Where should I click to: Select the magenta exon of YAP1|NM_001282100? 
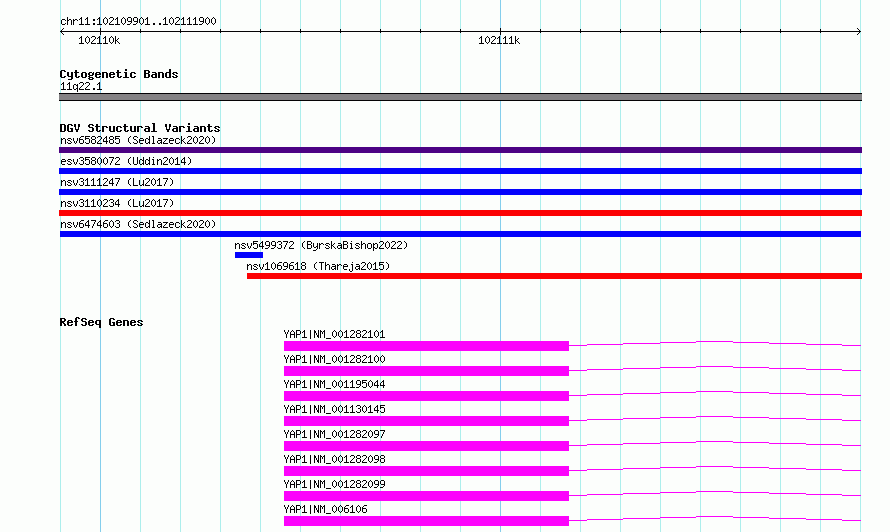click(x=426, y=371)
